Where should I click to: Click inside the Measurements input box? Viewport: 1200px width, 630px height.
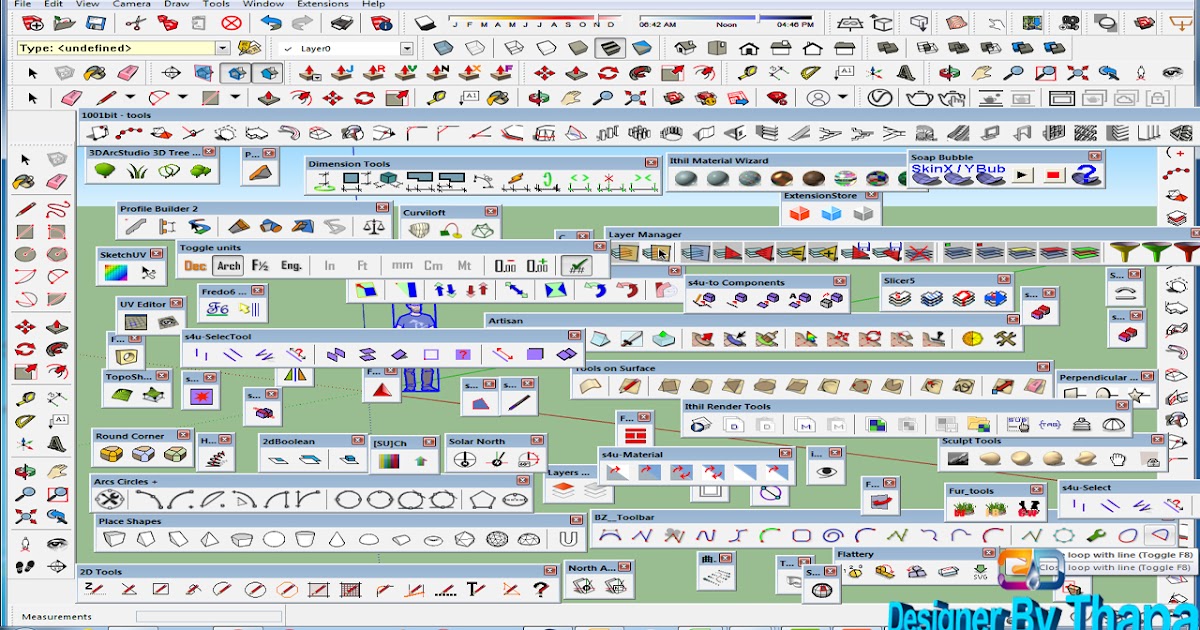click(x=209, y=617)
